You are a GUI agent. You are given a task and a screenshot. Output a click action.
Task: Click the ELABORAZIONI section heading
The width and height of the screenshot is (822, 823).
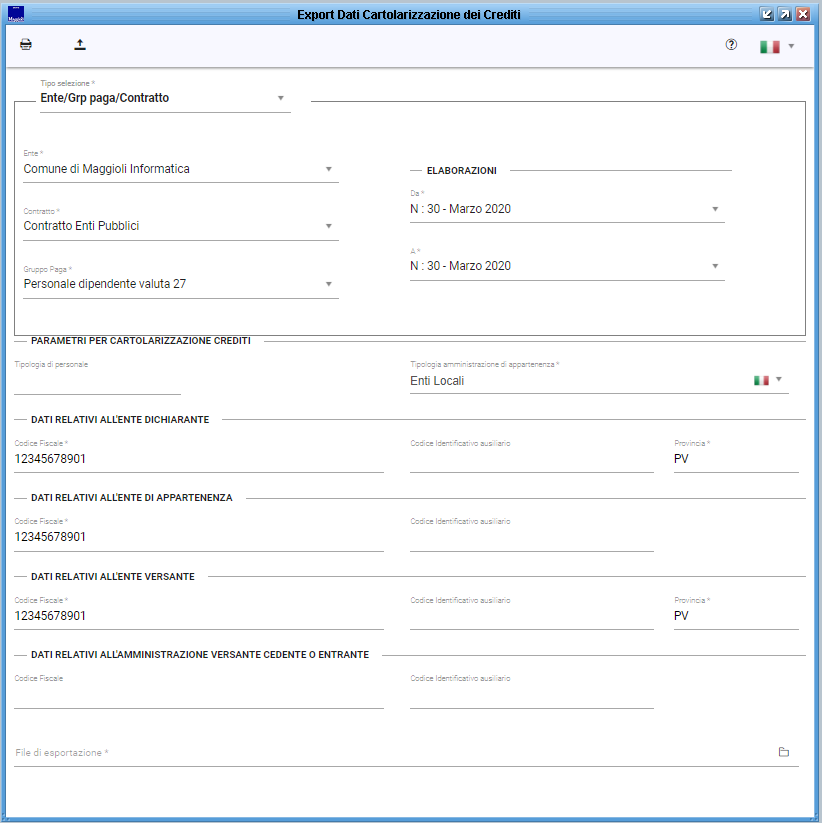[x=461, y=171]
